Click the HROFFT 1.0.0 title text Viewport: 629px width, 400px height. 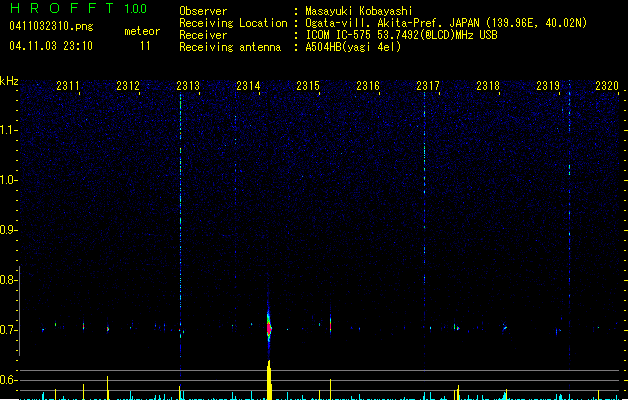79,8
